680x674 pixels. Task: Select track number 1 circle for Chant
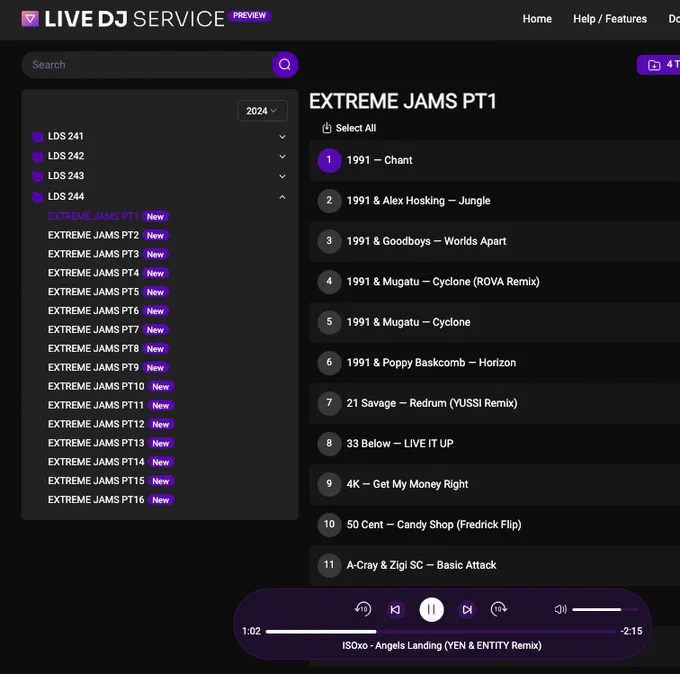pos(329,160)
